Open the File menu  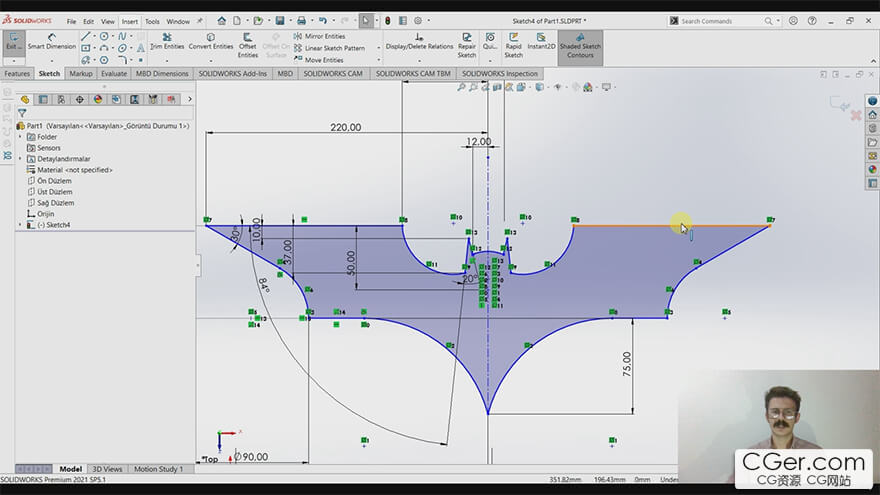pyautogui.click(x=71, y=21)
